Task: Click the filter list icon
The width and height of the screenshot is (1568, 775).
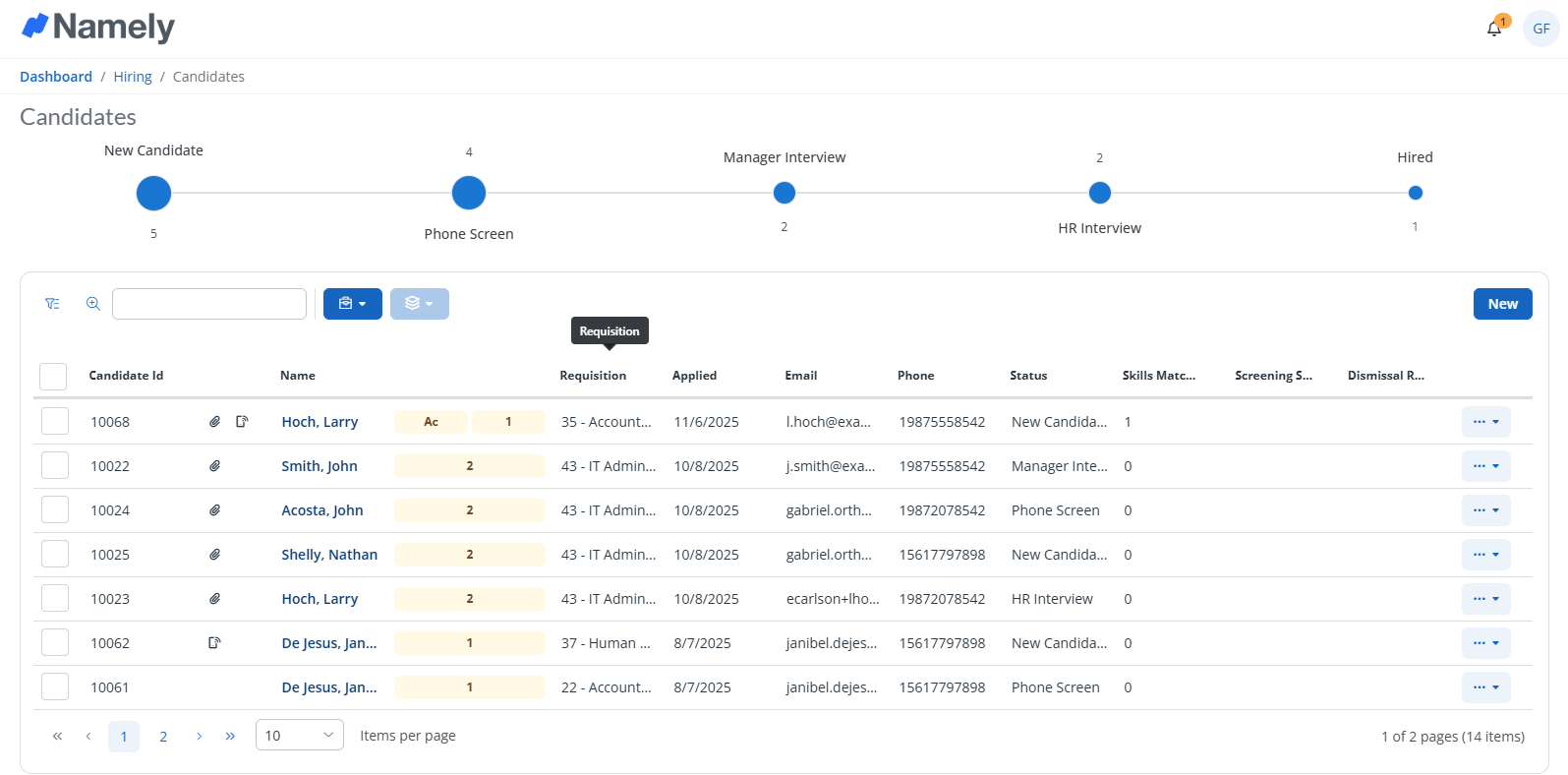Action: point(52,304)
